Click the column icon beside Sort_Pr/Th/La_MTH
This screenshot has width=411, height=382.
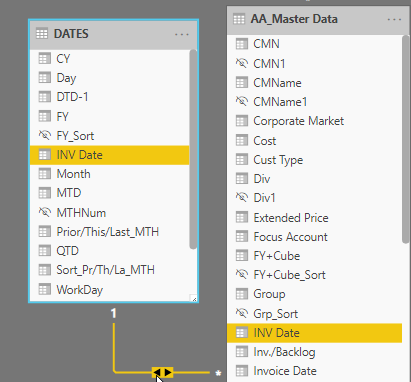pyautogui.click(x=45, y=270)
